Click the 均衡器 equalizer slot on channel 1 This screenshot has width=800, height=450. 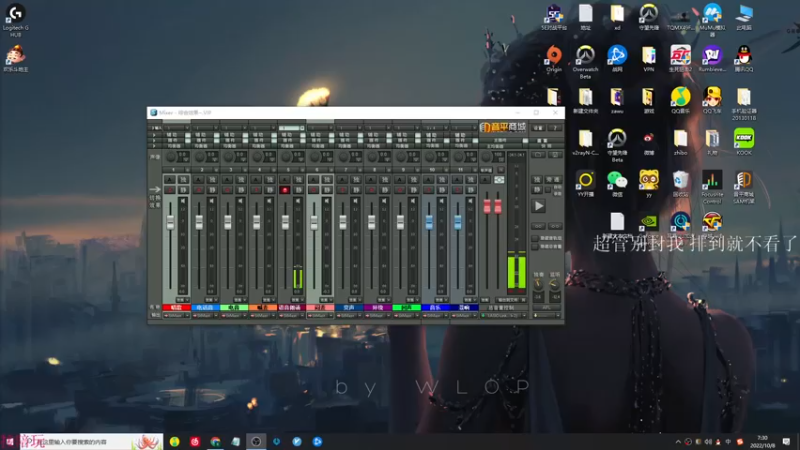[x=173, y=145]
